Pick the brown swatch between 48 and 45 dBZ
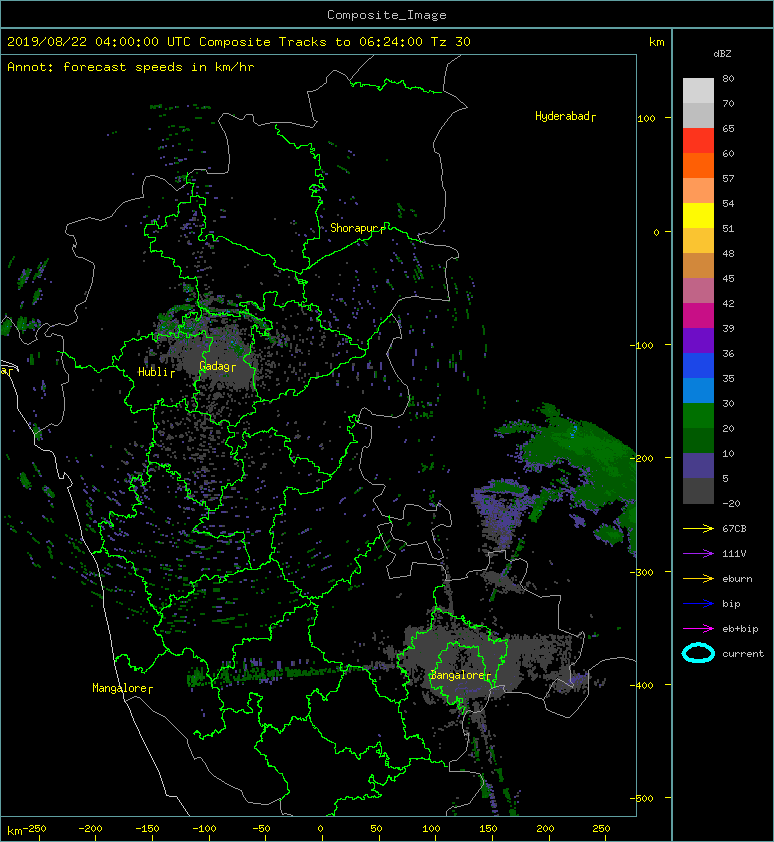This screenshot has height=842, width=774. pos(698,265)
